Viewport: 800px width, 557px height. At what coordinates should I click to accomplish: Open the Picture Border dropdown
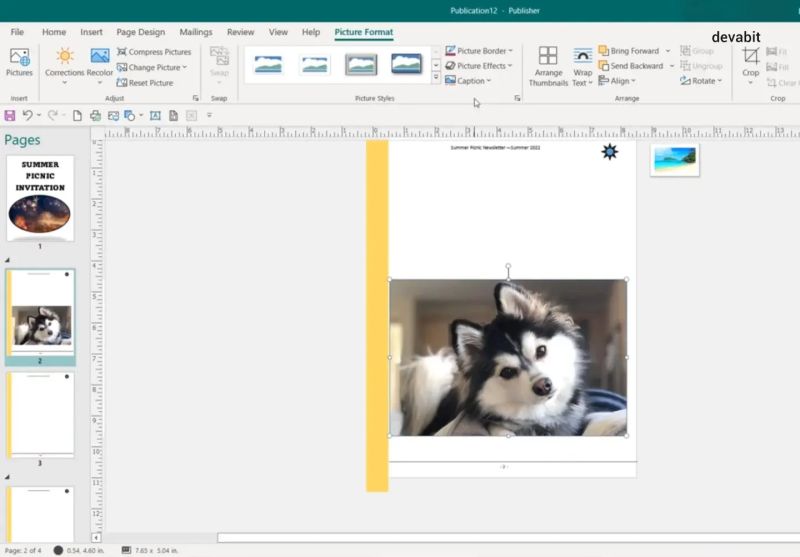click(479, 51)
